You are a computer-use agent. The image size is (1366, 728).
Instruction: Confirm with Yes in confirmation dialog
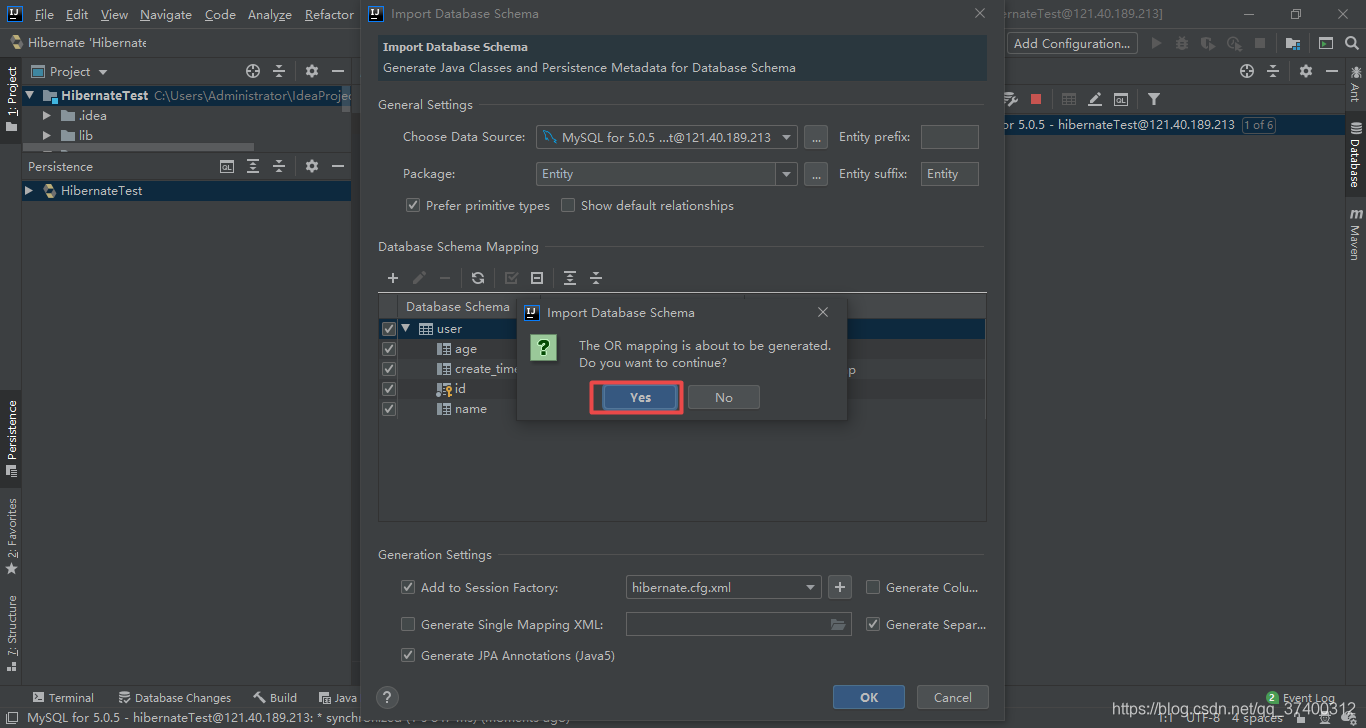pos(640,397)
